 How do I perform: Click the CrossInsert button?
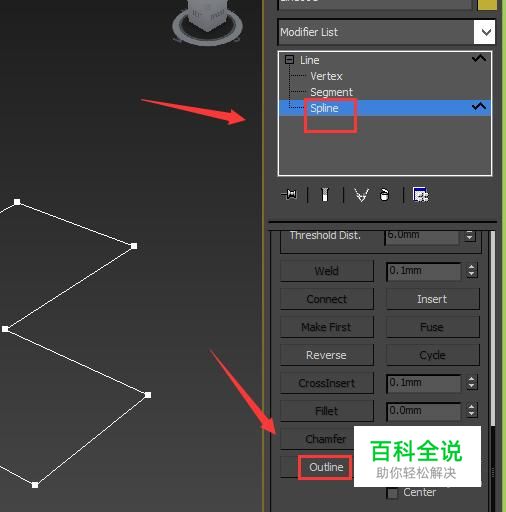tap(327, 383)
